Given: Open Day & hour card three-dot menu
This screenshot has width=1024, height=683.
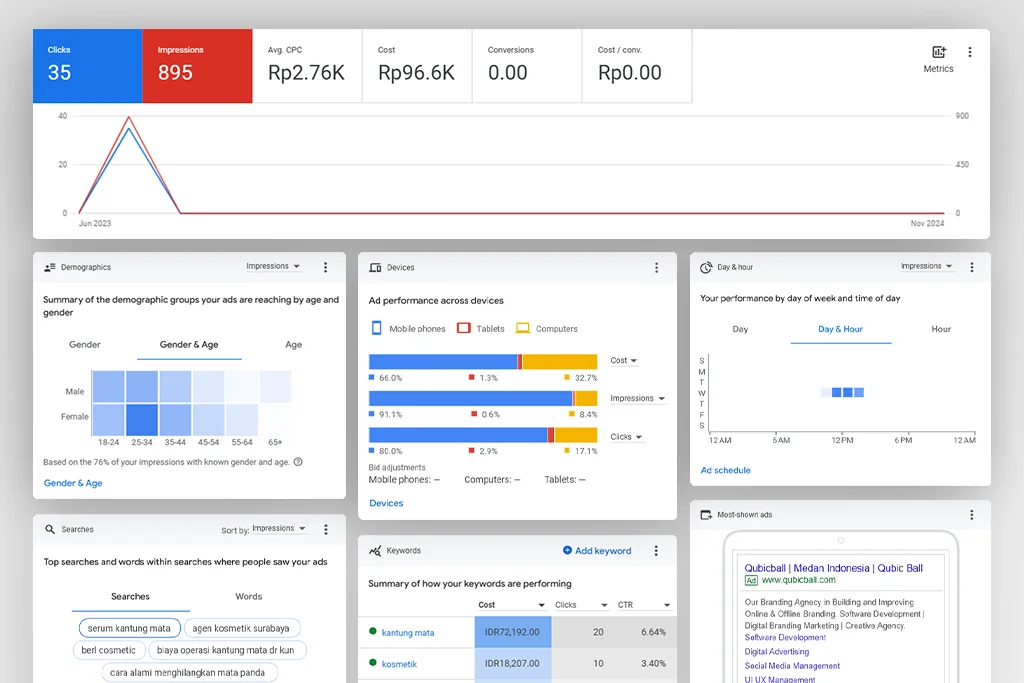Looking at the screenshot, I should (970, 268).
